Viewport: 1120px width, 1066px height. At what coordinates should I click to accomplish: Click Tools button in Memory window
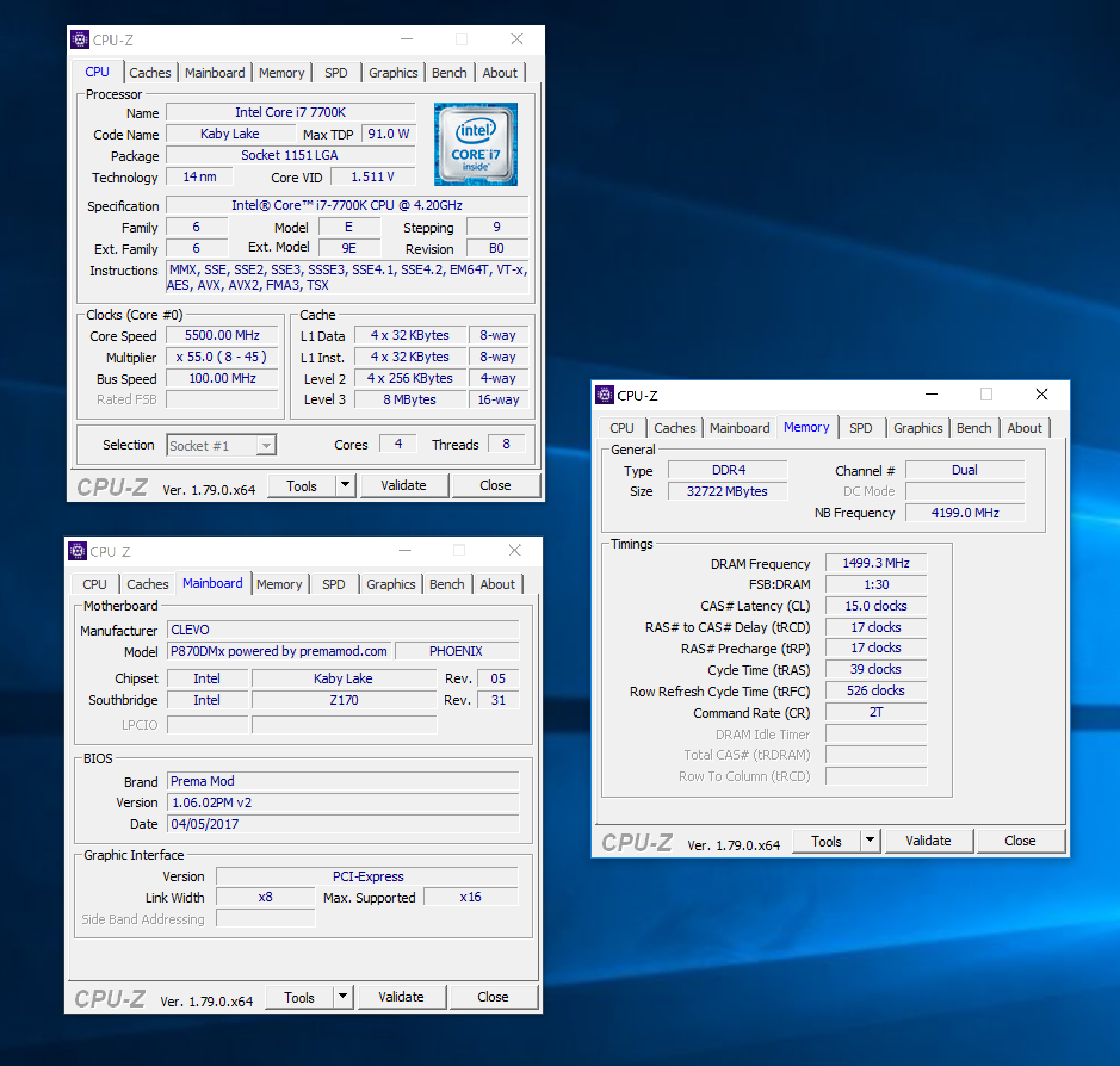click(826, 841)
